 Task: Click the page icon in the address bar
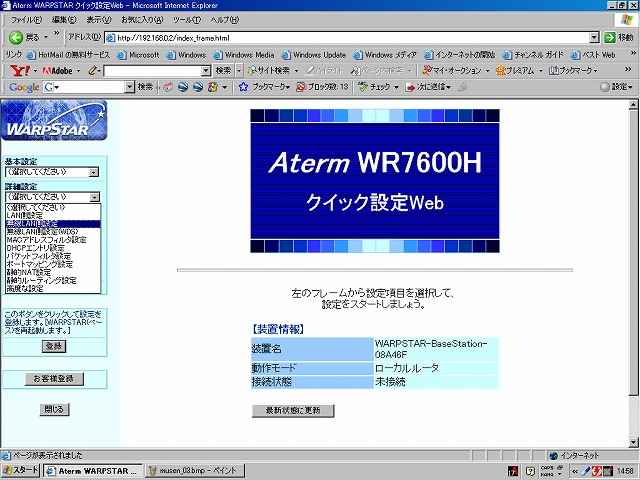click(110, 38)
